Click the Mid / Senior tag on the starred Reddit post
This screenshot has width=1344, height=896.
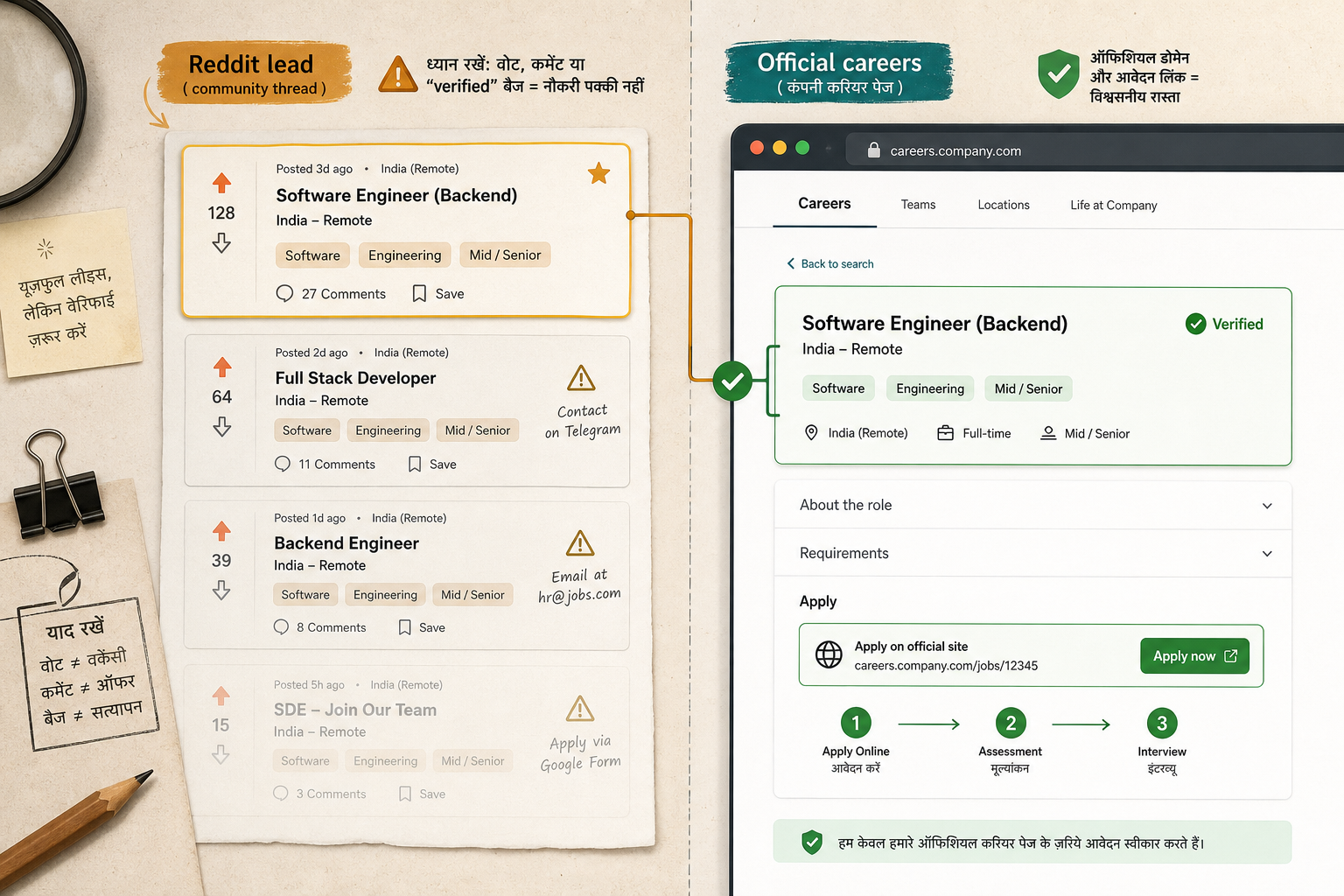[x=505, y=255]
